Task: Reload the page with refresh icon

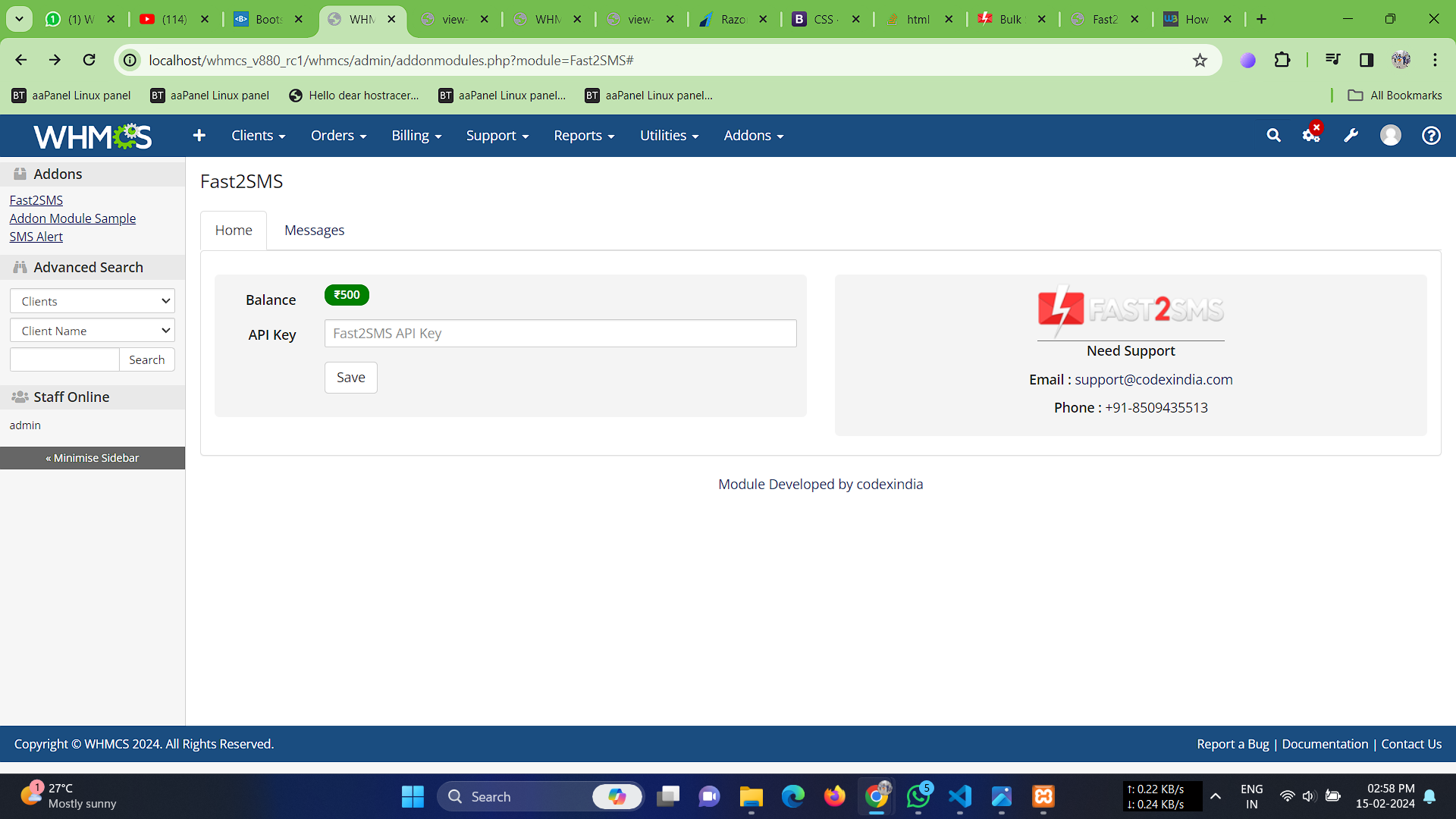Action: [x=89, y=60]
